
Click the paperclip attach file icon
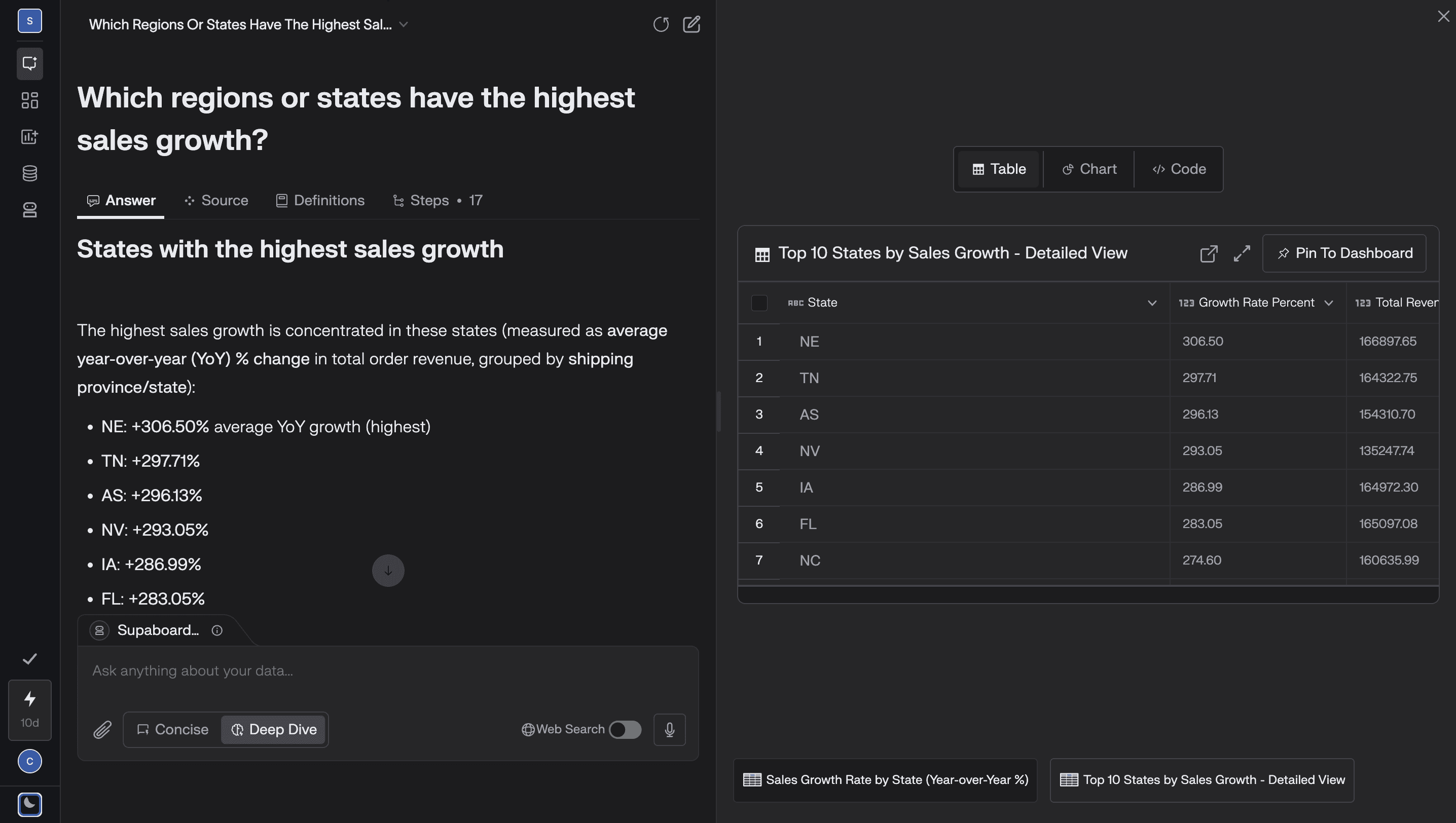click(x=102, y=729)
